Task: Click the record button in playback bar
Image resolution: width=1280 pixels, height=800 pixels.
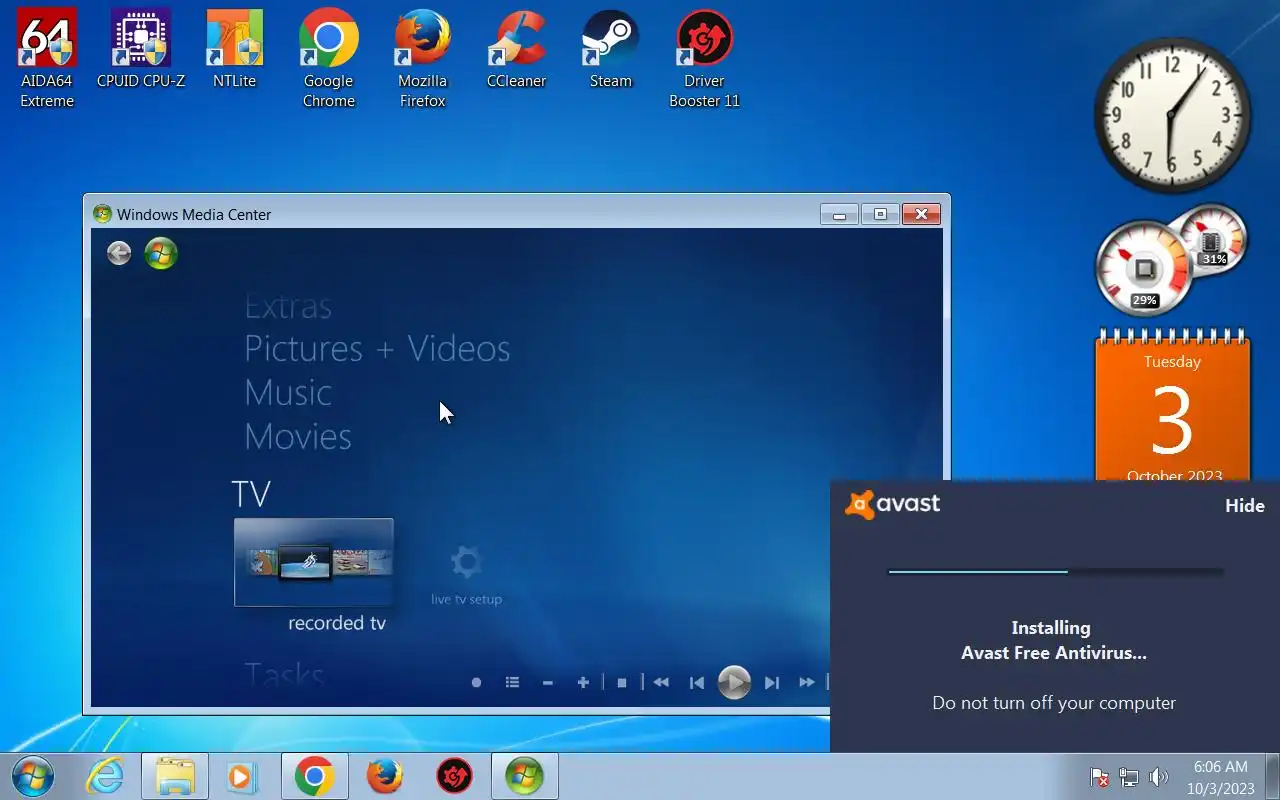Action: click(476, 683)
